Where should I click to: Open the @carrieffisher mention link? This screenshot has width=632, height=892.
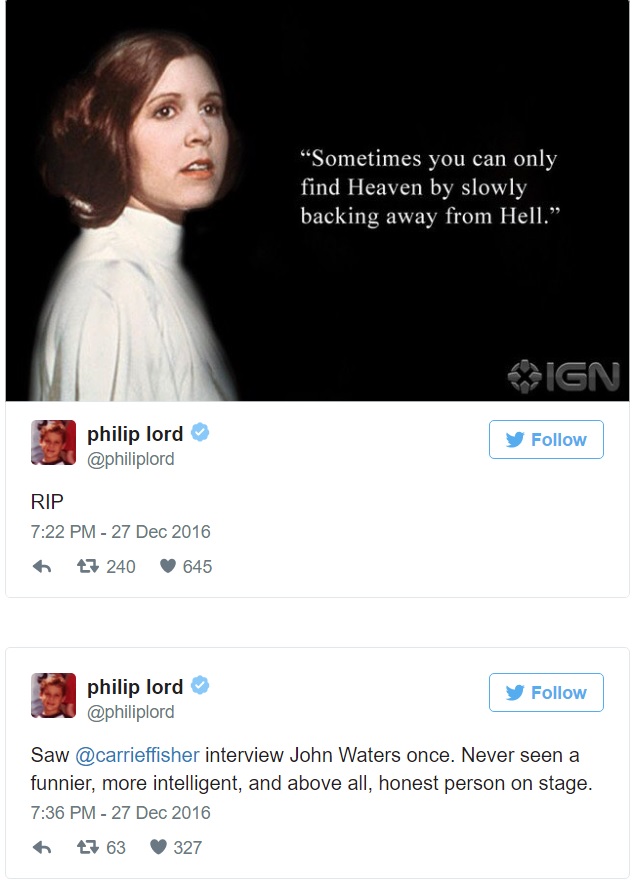[137, 755]
